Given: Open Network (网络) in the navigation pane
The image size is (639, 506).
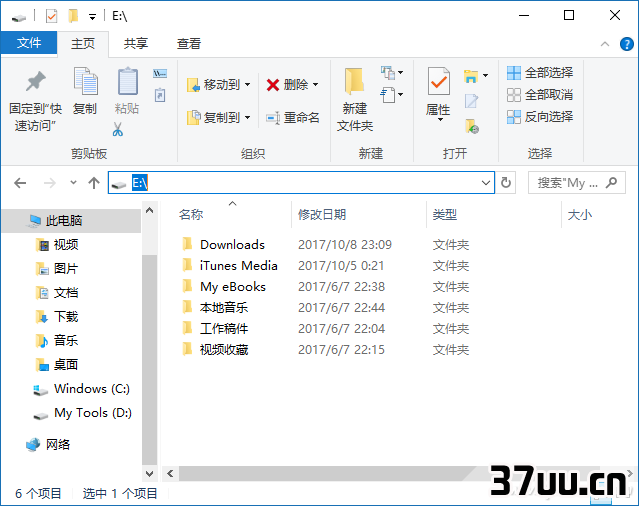Looking at the screenshot, I should tap(48, 444).
